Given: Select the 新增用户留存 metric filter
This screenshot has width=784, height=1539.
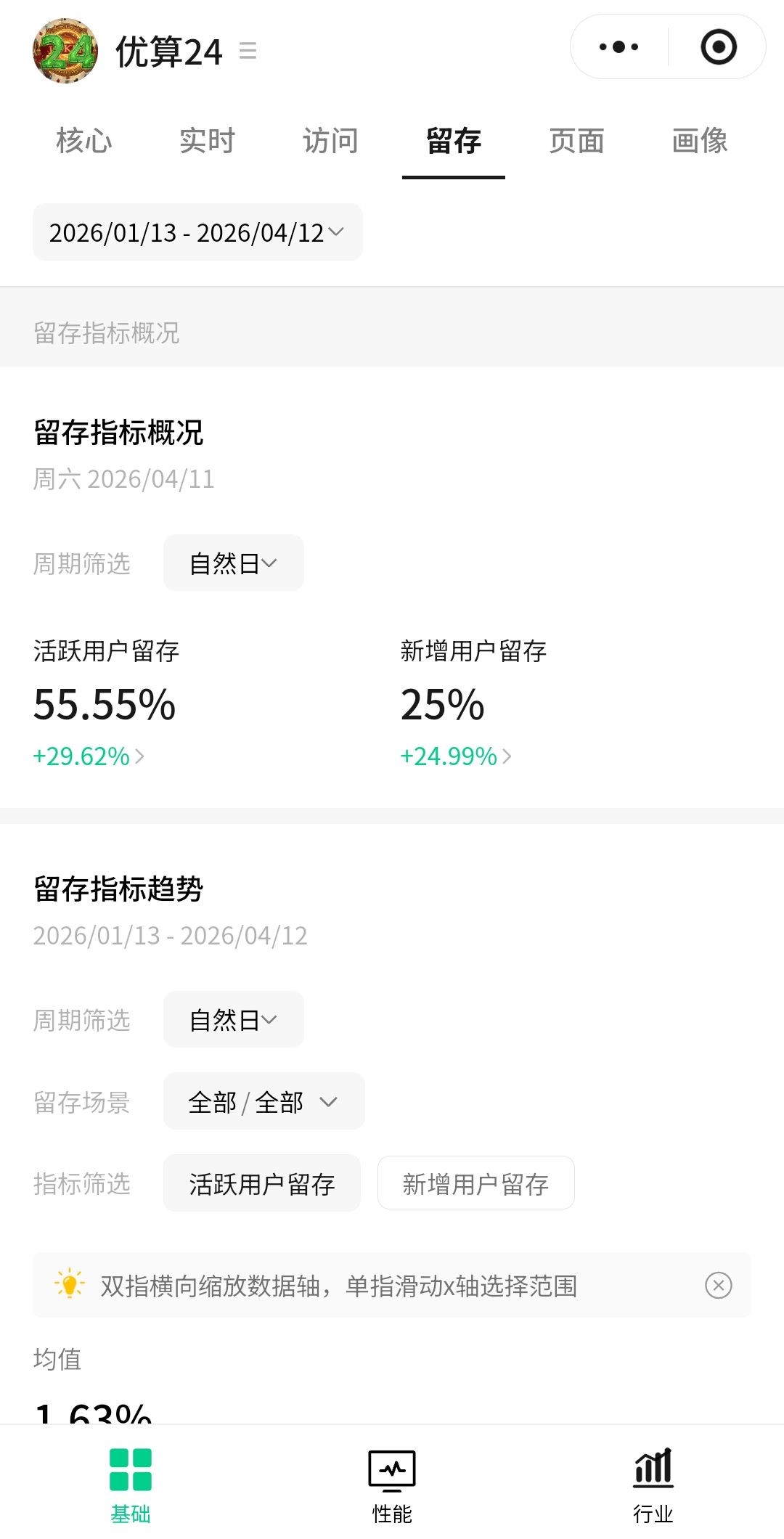Looking at the screenshot, I should tap(475, 1184).
